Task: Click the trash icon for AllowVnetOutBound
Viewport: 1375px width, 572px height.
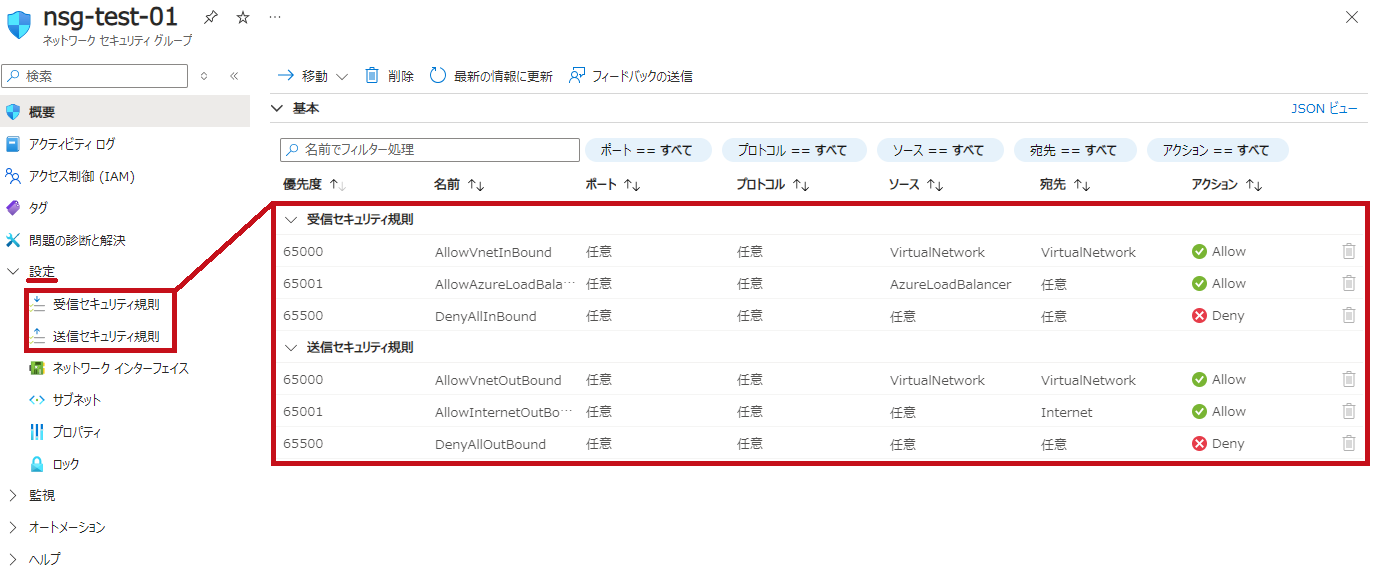Action: tap(1349, 379)
